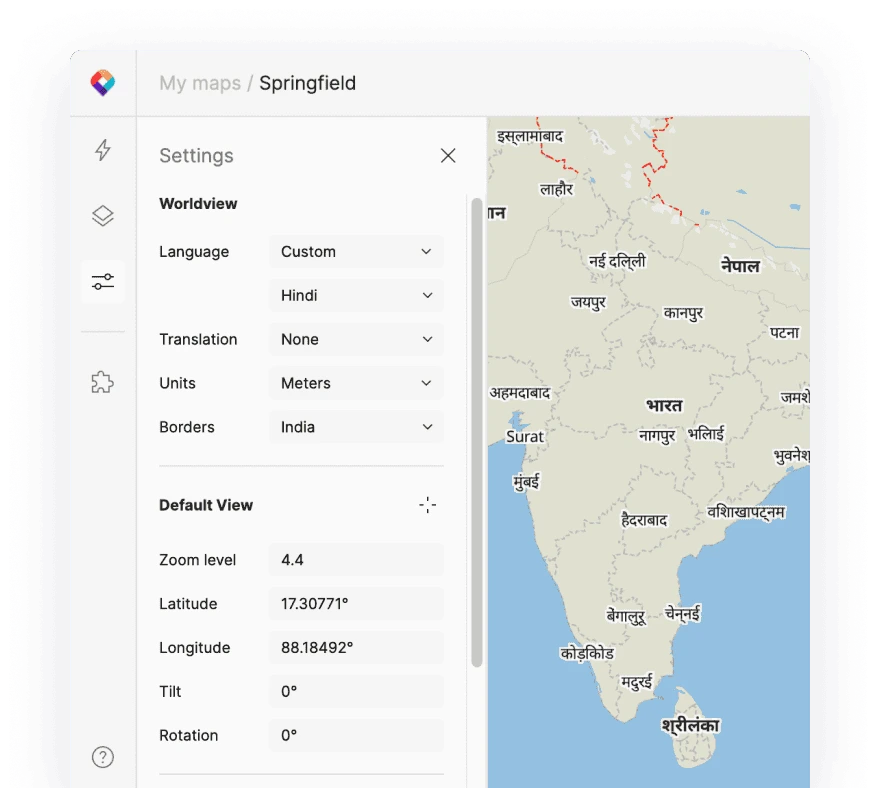Open the puzzle piece extensions icon

click(x=103, y=382)
